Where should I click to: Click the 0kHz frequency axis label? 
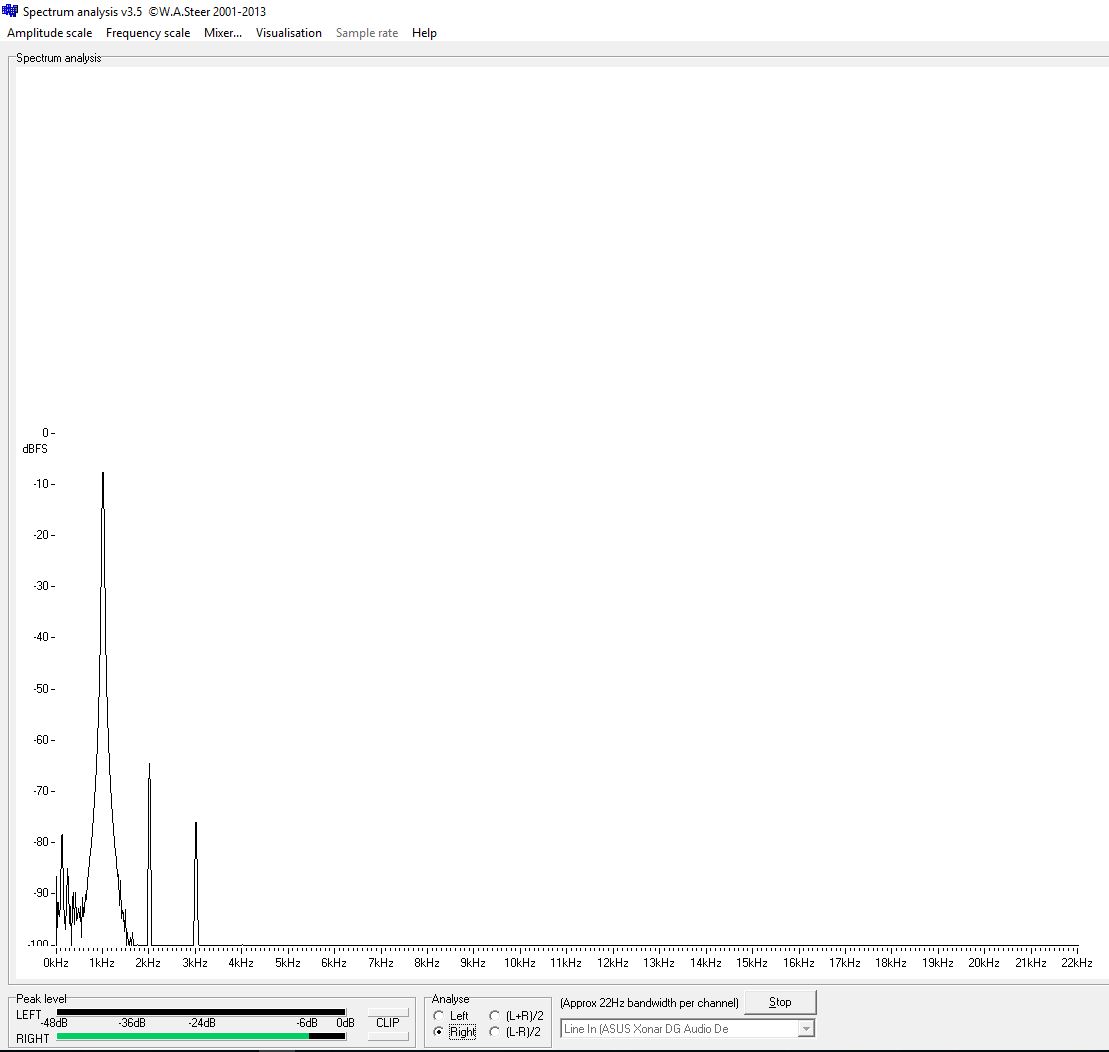coord(56,963)
